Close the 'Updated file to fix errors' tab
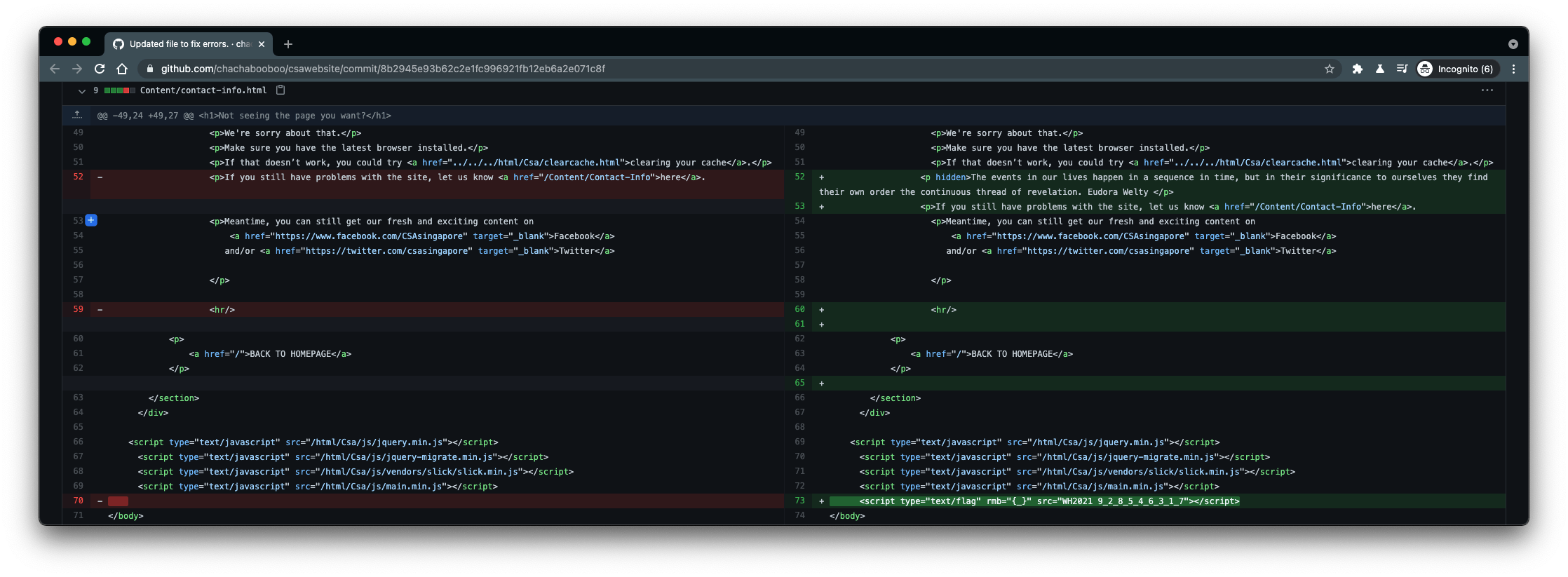The width and height of the screenshot is (1568, 577). pos(262,44)
